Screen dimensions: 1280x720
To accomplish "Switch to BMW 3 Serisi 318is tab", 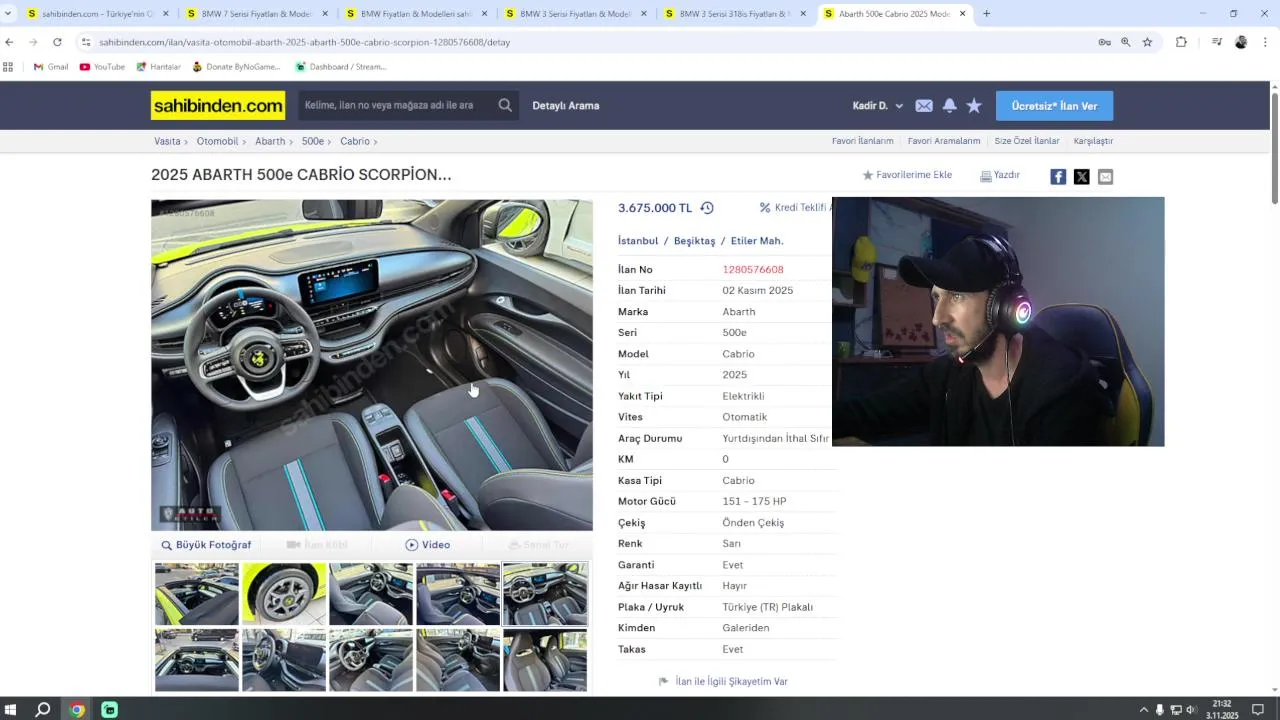I will (735, 14).
